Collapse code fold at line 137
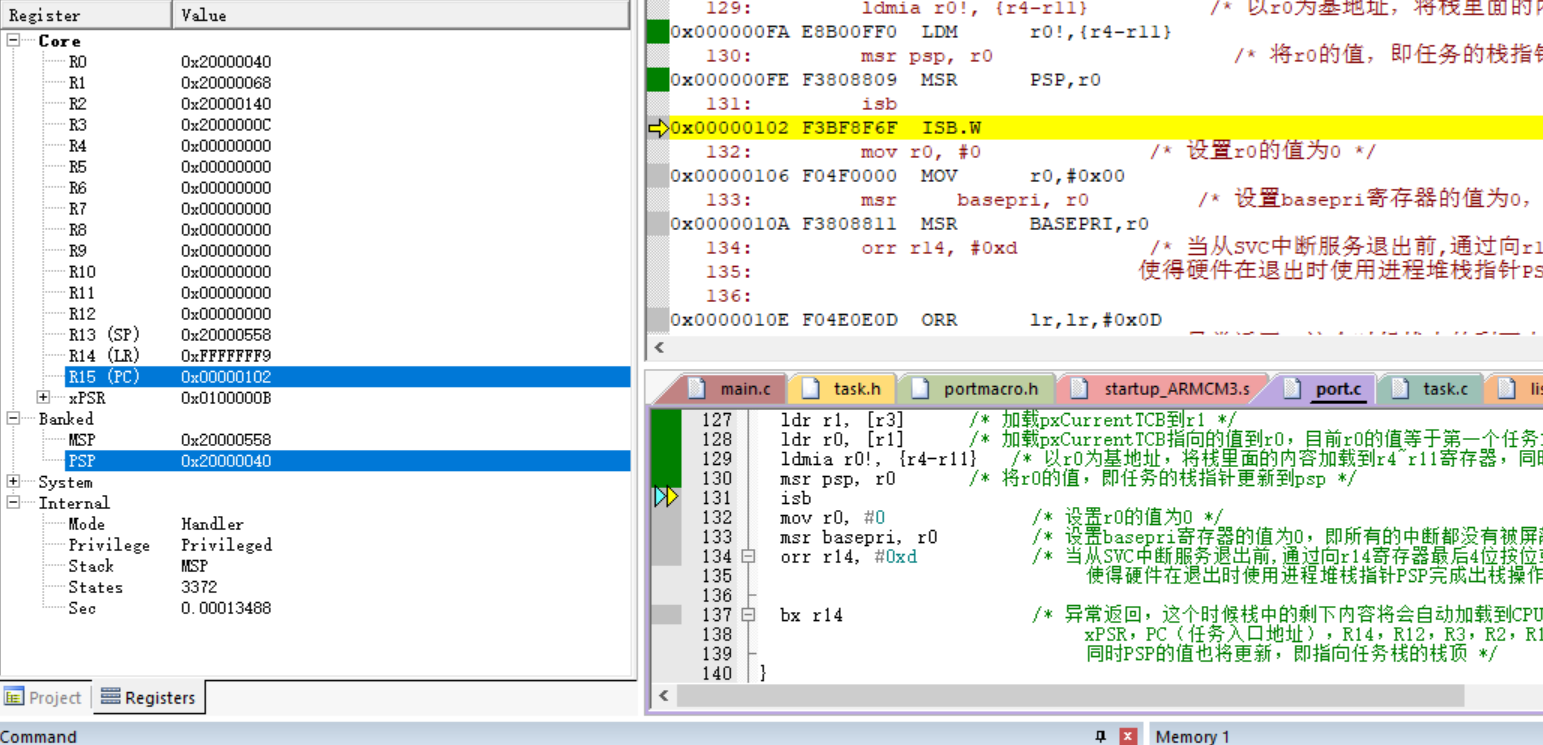The height and width of the screenshot is (745, 1543). (x=748, y=615)
